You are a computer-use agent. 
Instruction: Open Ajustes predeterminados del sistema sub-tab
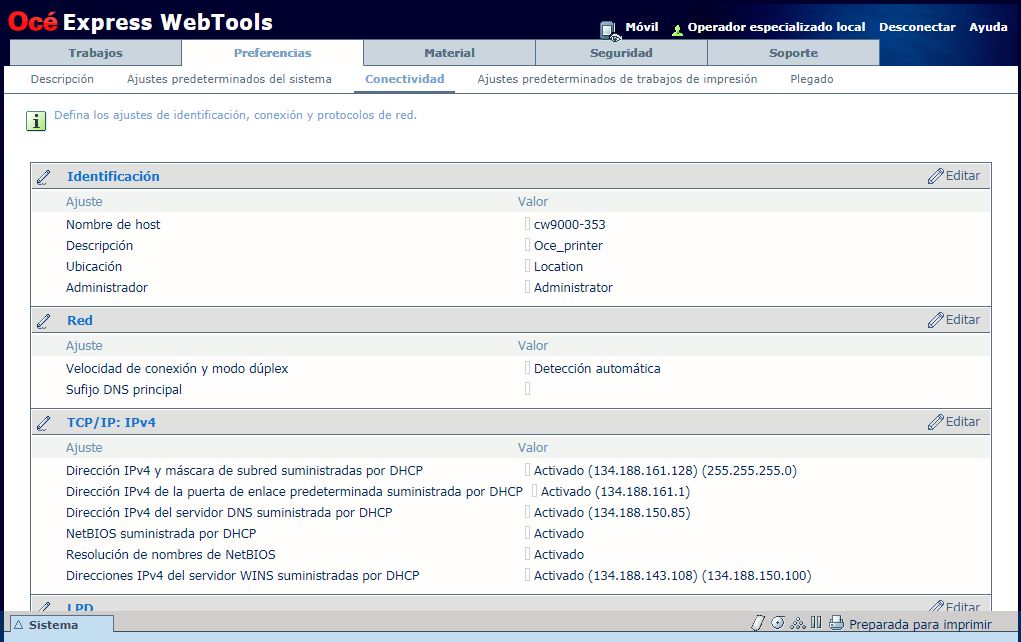229,79
